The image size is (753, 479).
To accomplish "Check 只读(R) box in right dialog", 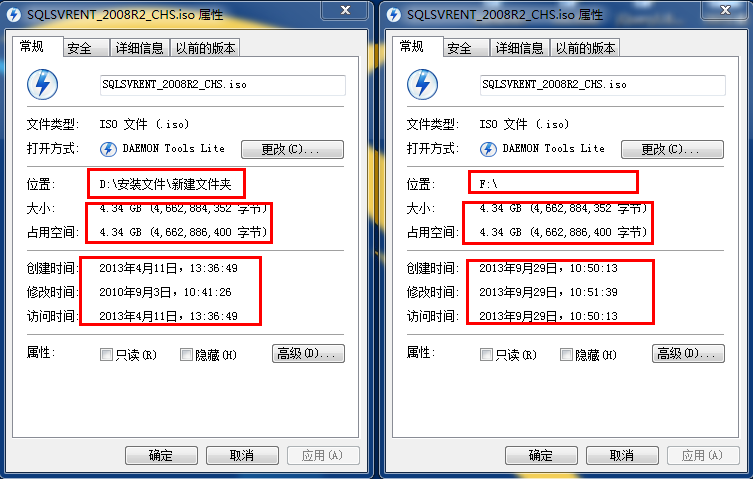I will [486, 355].
